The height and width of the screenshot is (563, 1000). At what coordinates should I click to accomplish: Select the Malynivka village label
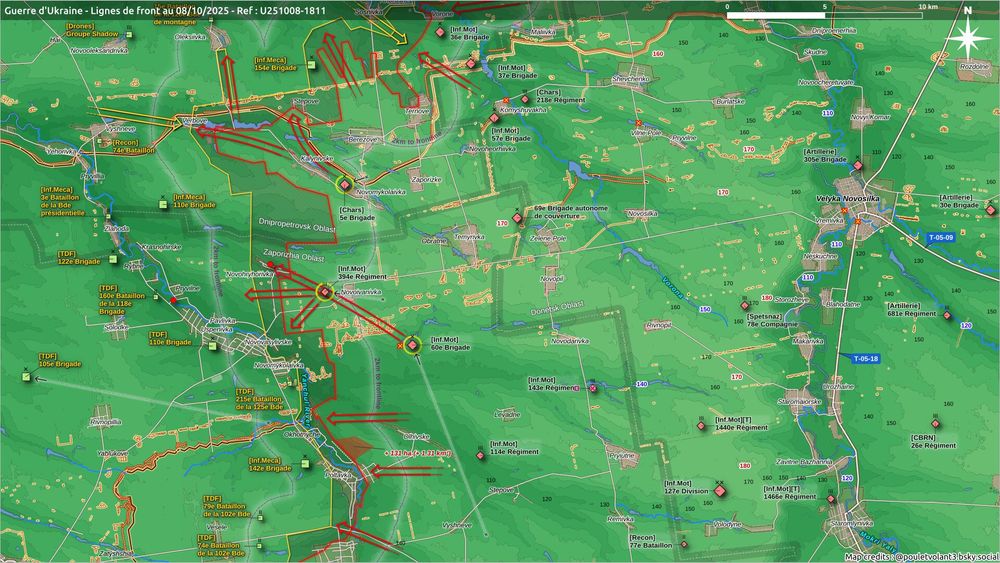point(543,31)
